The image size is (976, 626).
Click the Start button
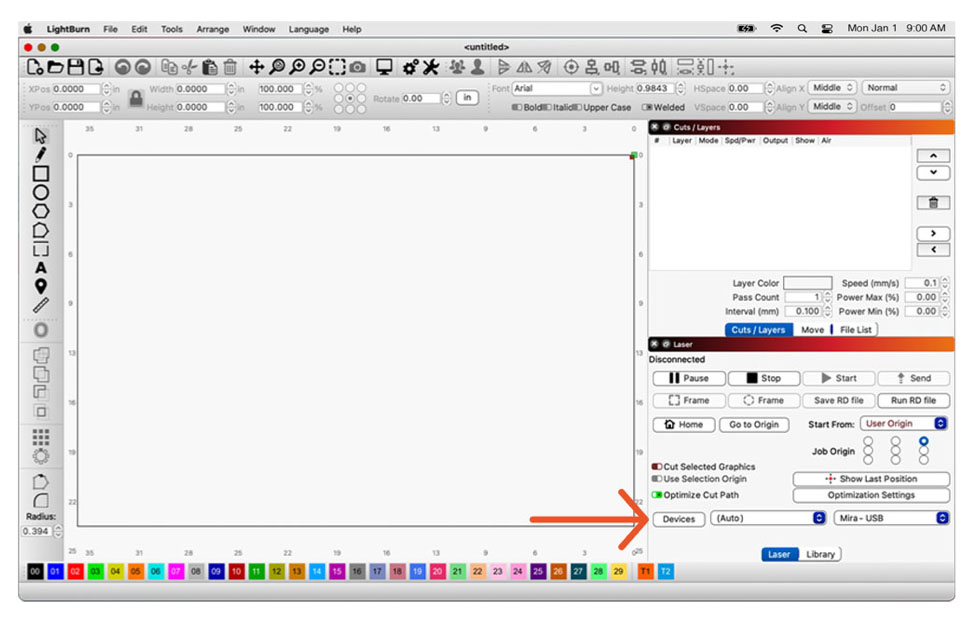(x=839, y=378)
